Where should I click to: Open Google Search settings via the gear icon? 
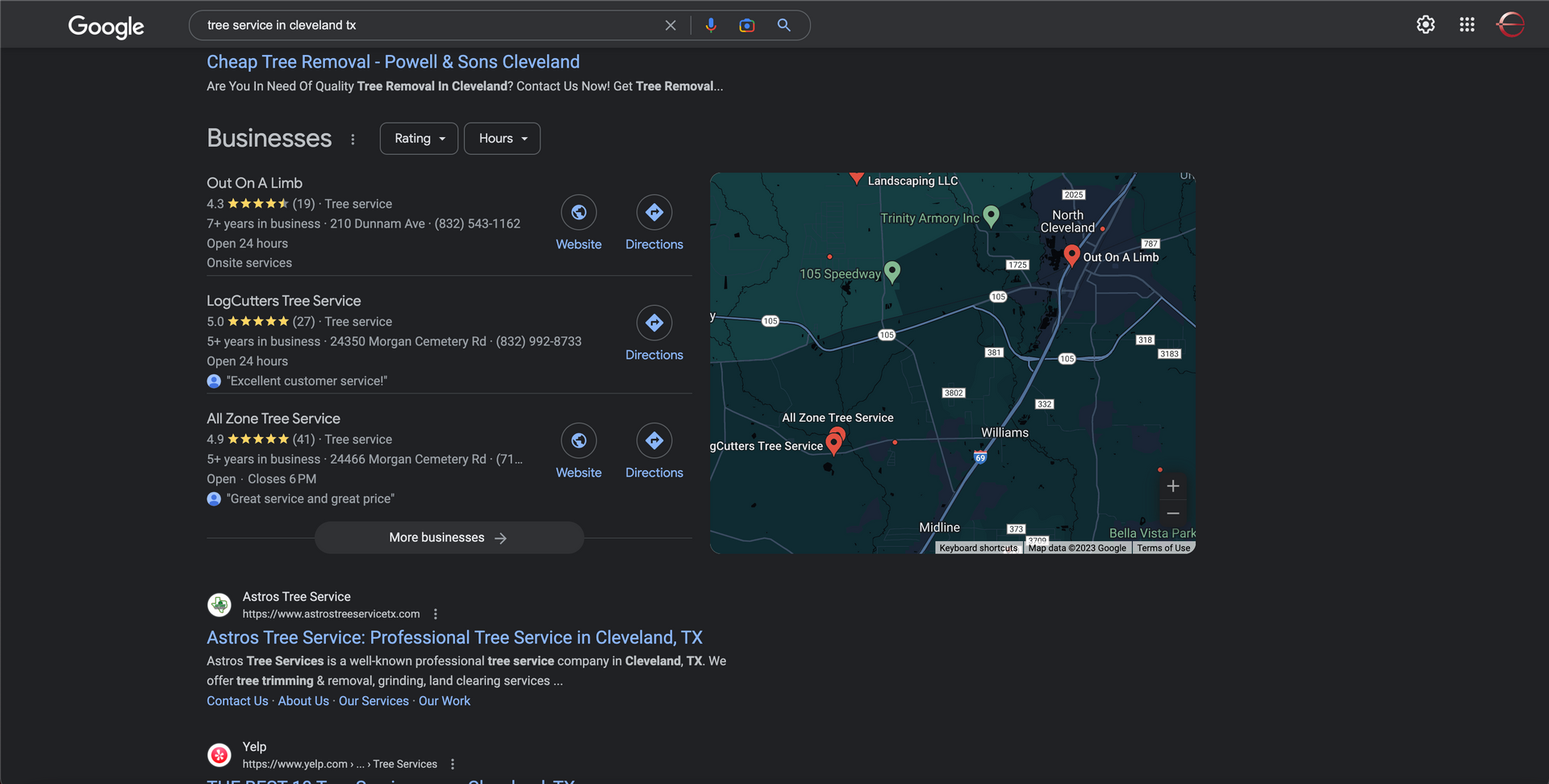[x=1426, y=25]
